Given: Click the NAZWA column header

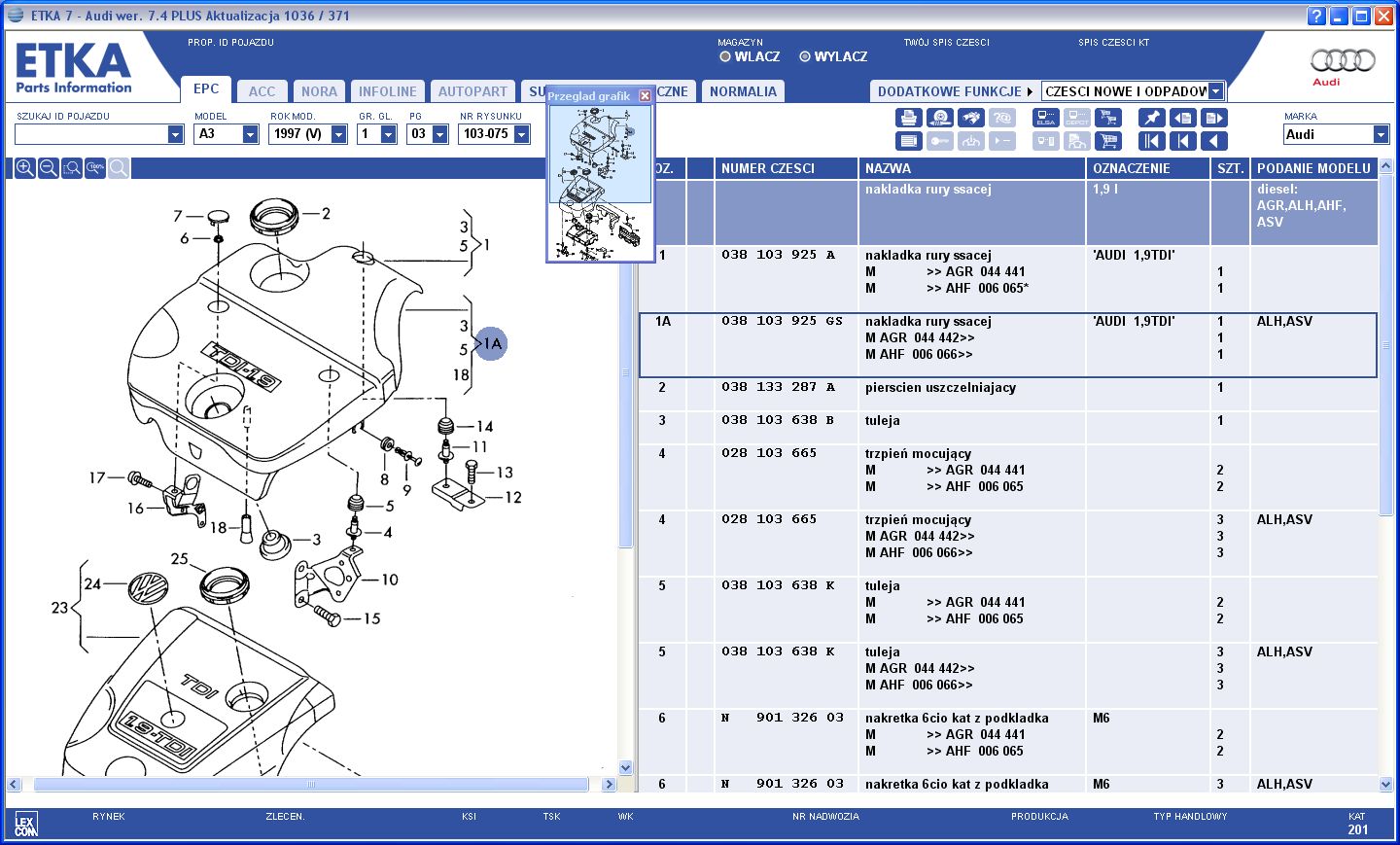Looking at the screenshot, I should point(971,168).
